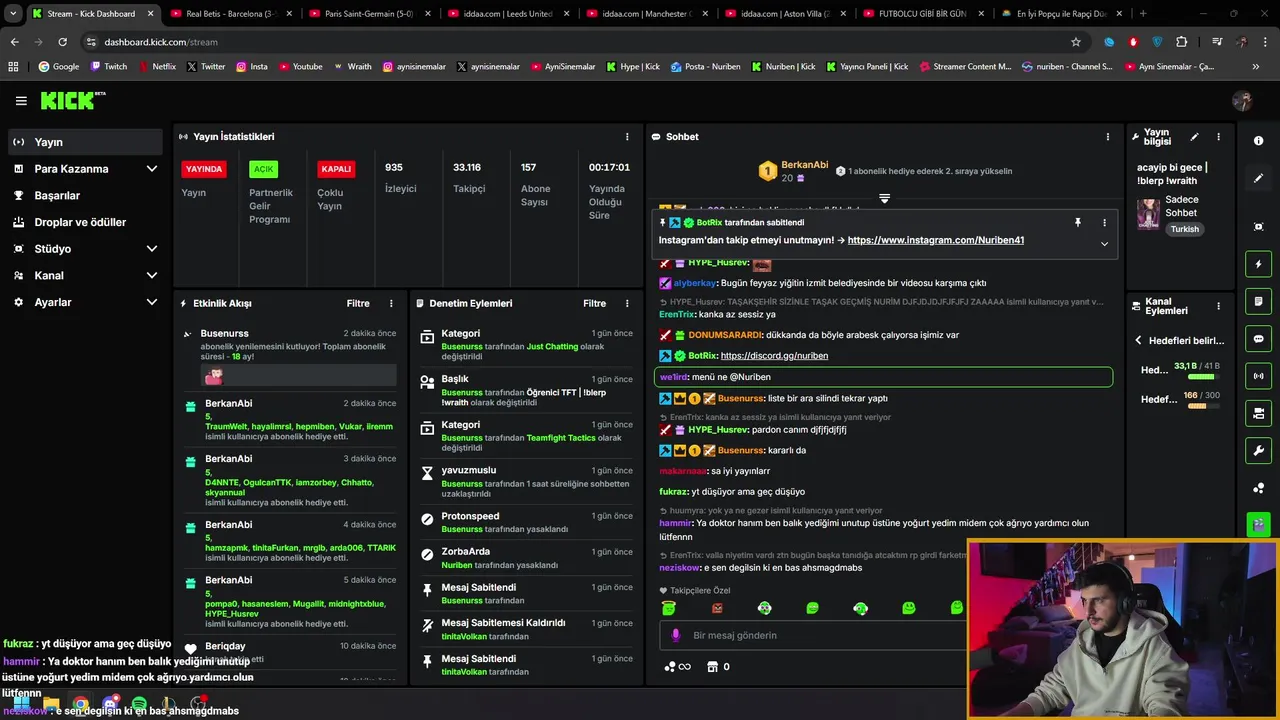Edit stream info with pencil icon
1280x720 pixels.
click(1194, 137)
